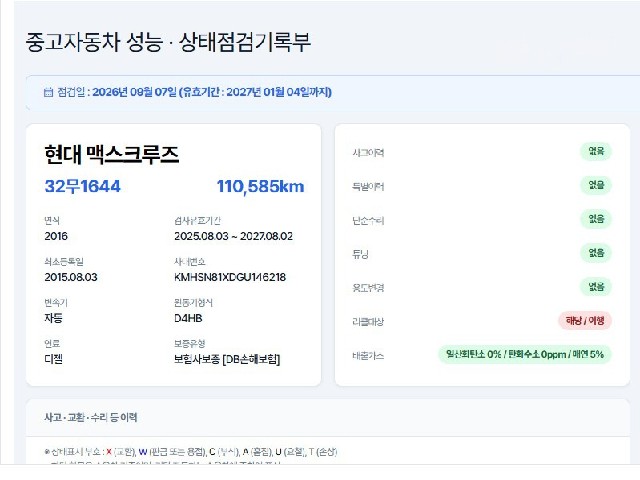Screen dimensions: 640x480
Task: Click warranty type 보험사보증 [DB손해보험]
Action: [x=227, y=359]
